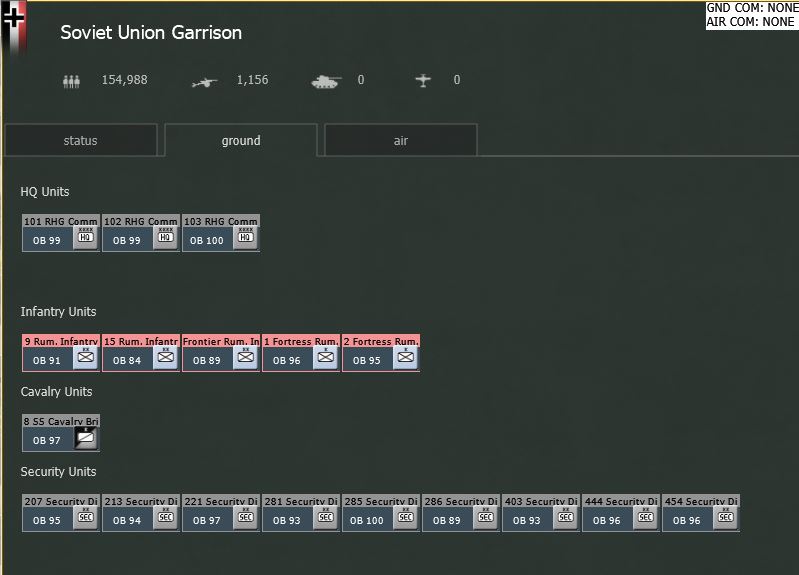This screenshot has width=799, height=575.
Task: Select the 285 Security Division name
Action: (x=381, y=501)
